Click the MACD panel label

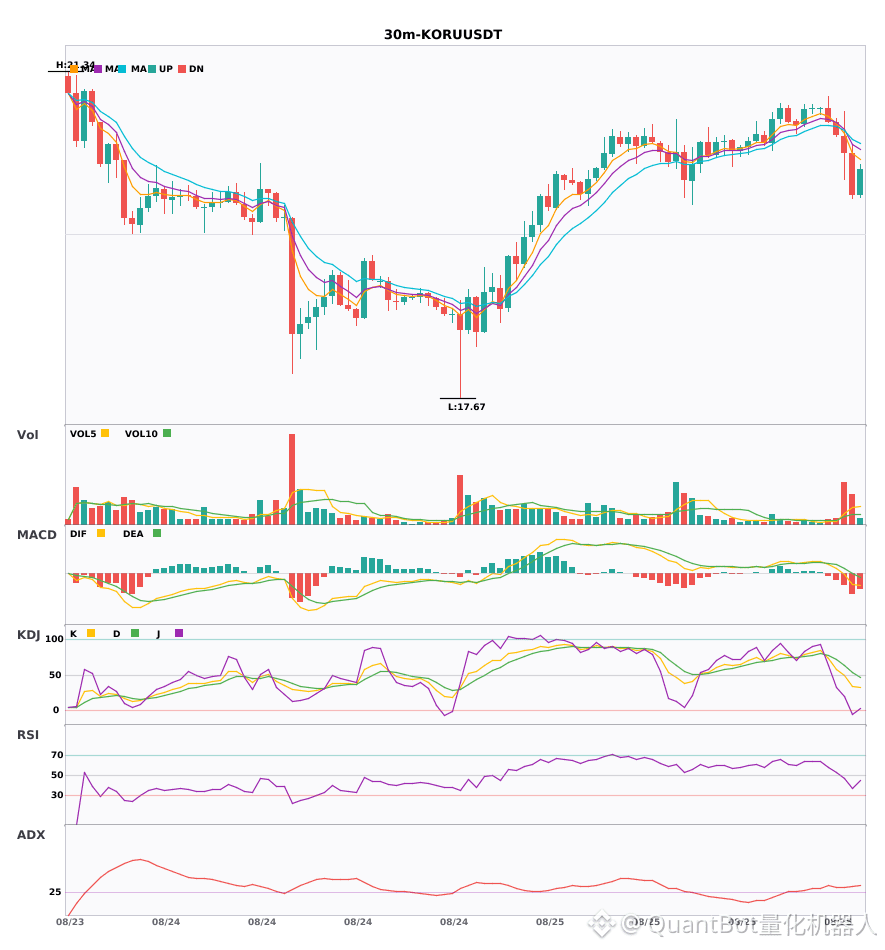click(x=36, y=535)
